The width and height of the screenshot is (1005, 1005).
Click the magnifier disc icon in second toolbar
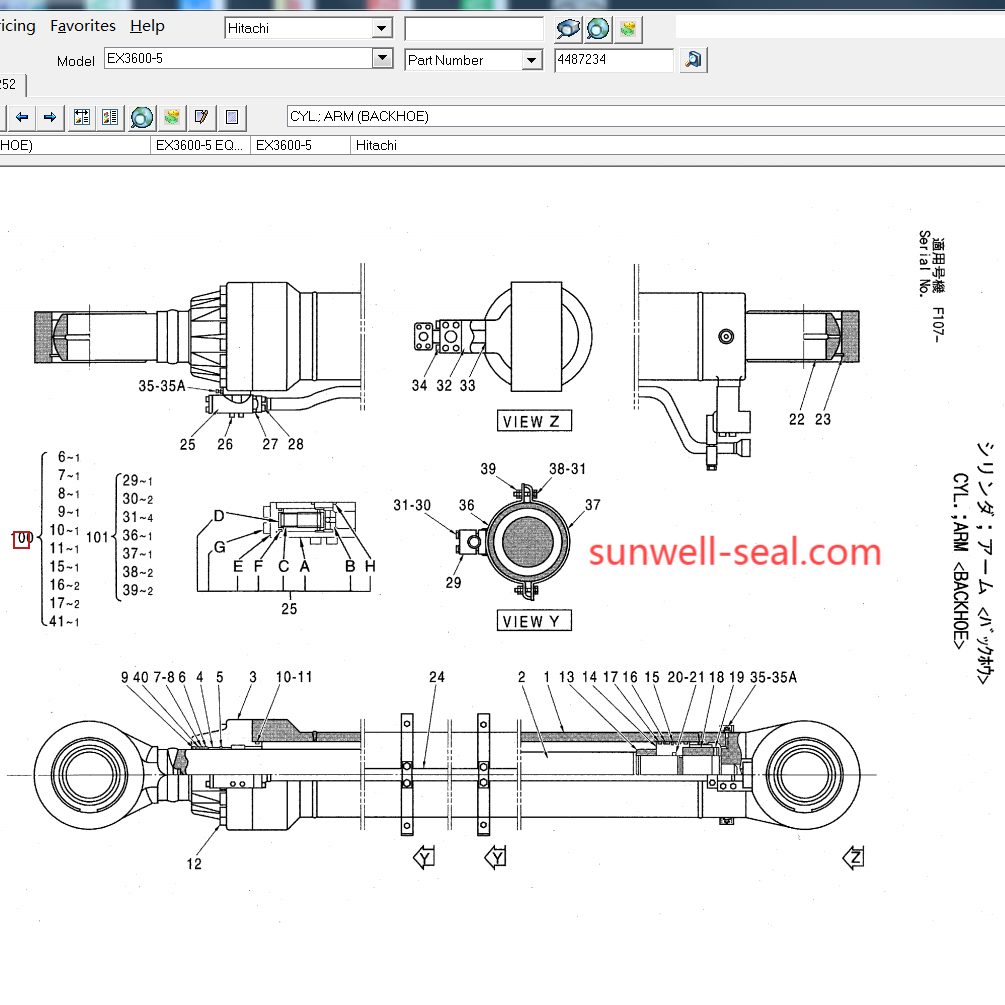(x=141, y=117)
